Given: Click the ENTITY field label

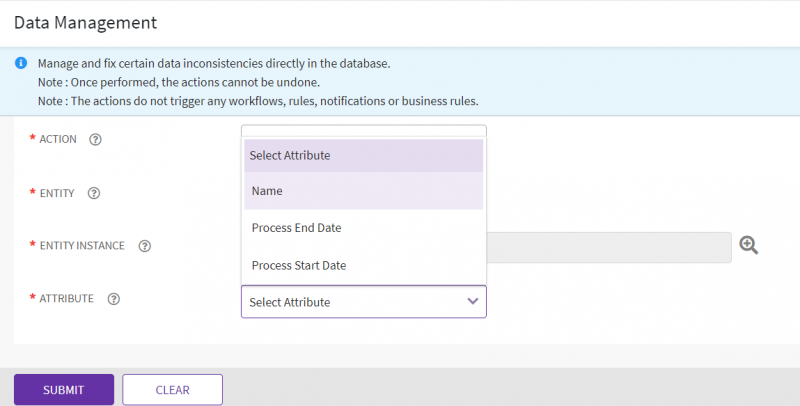Looking at the screenshot, I should [57, 193].
